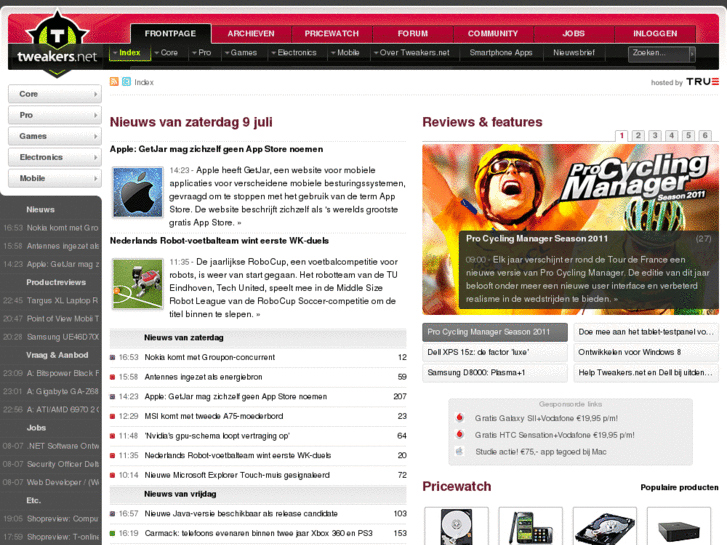
Task: Expand the Mobile sidebar button
Action: [55, 178]
